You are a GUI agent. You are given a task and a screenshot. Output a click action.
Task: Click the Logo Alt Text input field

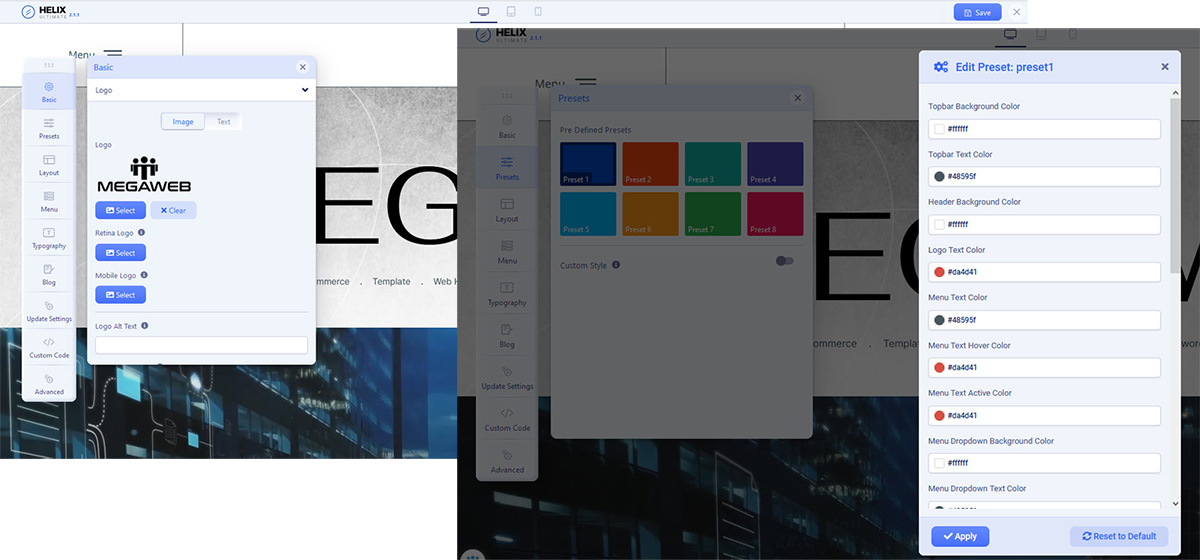201,345
